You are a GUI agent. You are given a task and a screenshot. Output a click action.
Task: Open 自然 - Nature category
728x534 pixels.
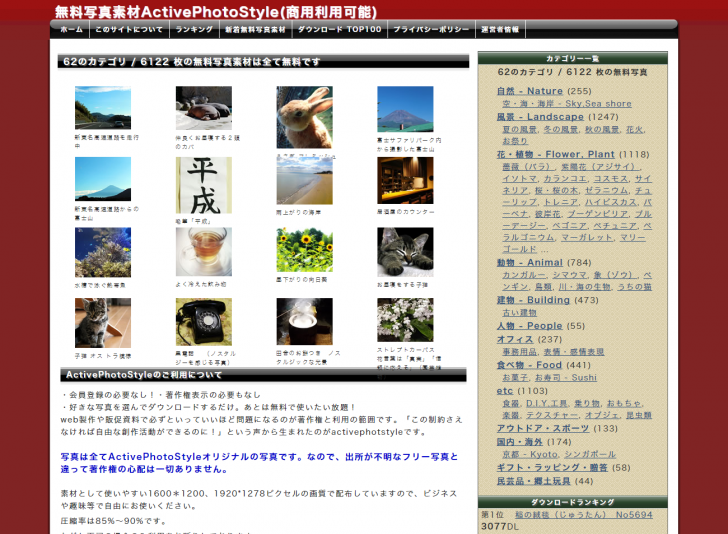[529, 91]
